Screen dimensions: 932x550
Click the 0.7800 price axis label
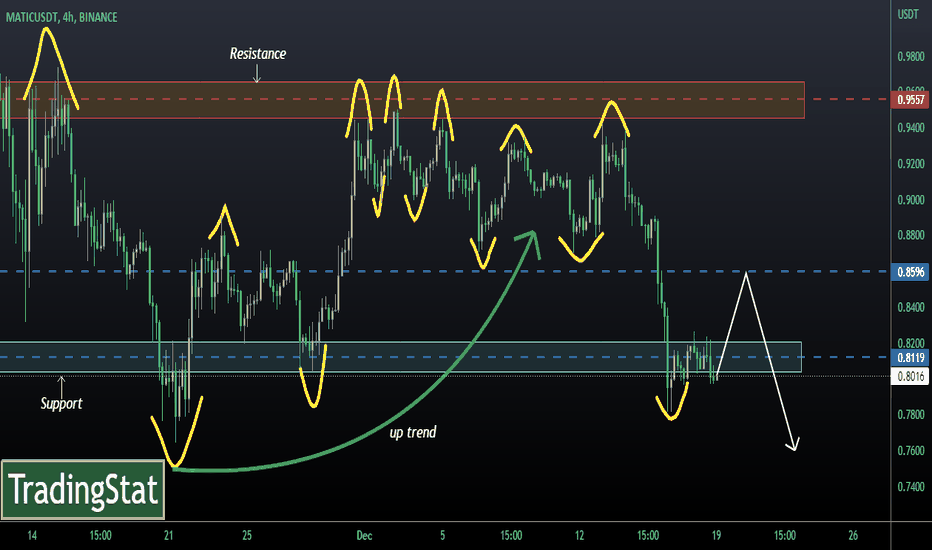pos(911,414)
